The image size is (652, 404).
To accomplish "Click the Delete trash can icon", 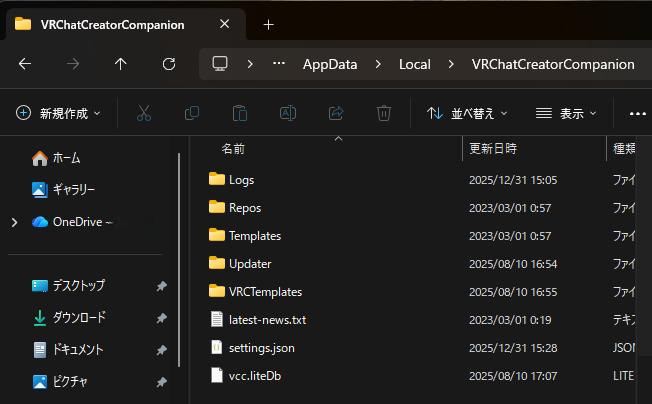I will coord(384,114).
